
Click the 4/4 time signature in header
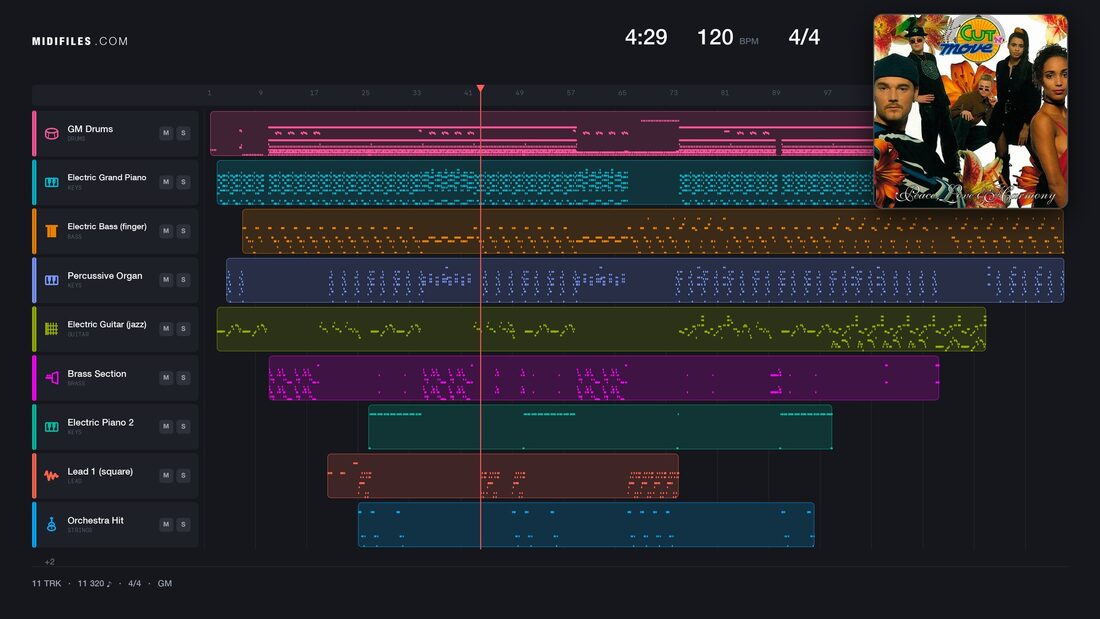click(804, 37)
